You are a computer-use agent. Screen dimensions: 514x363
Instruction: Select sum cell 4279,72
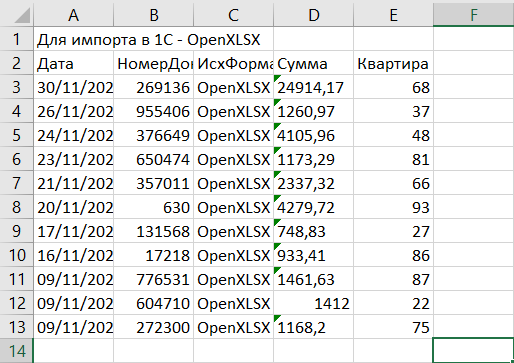(x=313, y=207)
